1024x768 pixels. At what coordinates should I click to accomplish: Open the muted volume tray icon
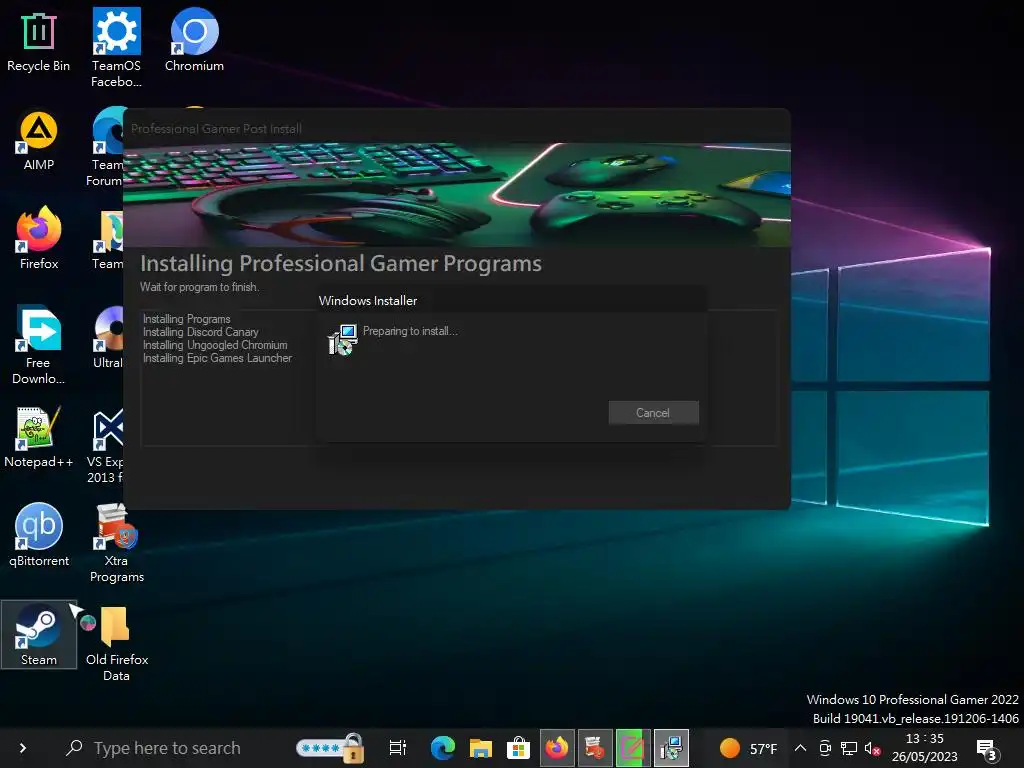pyautogui.click(x=872, y=748)
